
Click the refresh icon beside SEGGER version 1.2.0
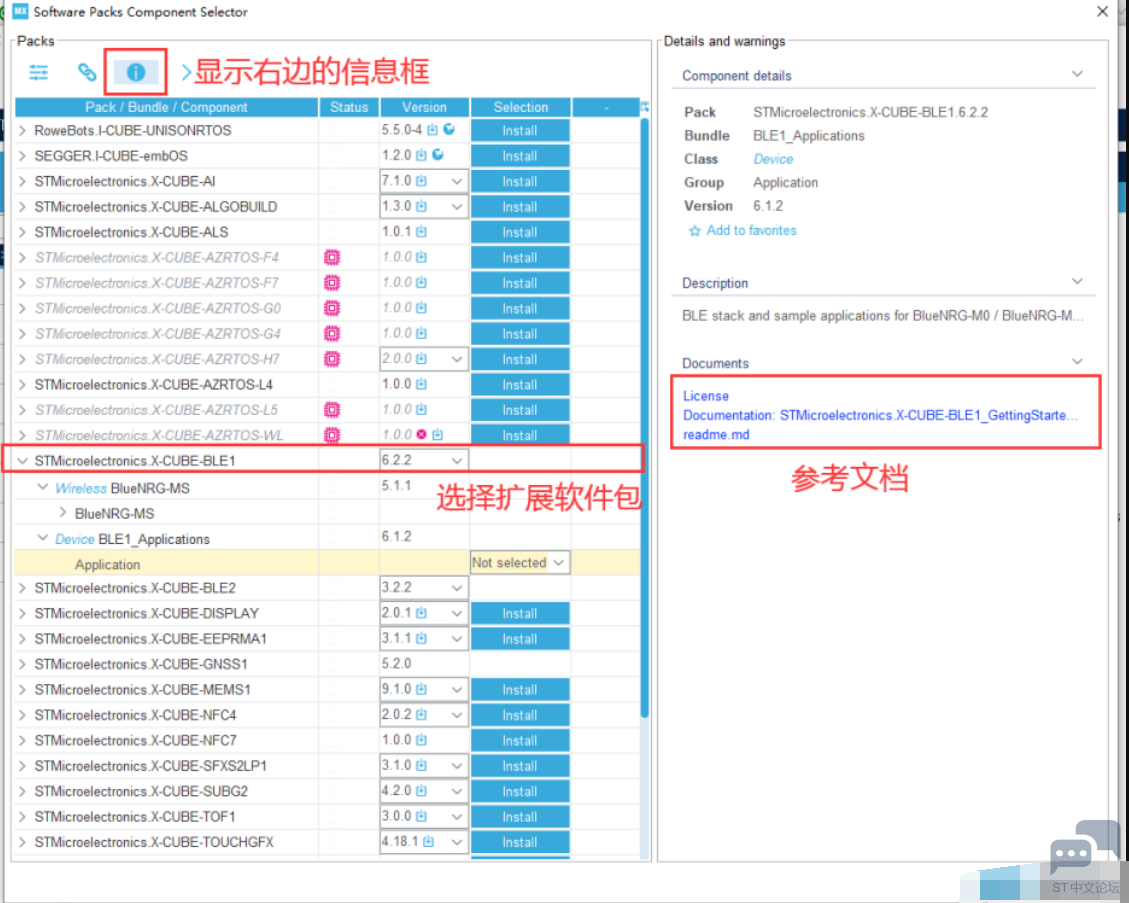pos(438,155)
